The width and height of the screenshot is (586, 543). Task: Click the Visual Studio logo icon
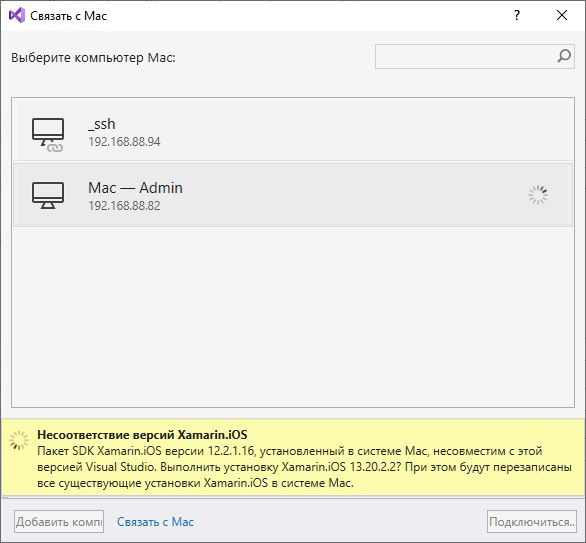pyautogui.click(x=17, y=15)
